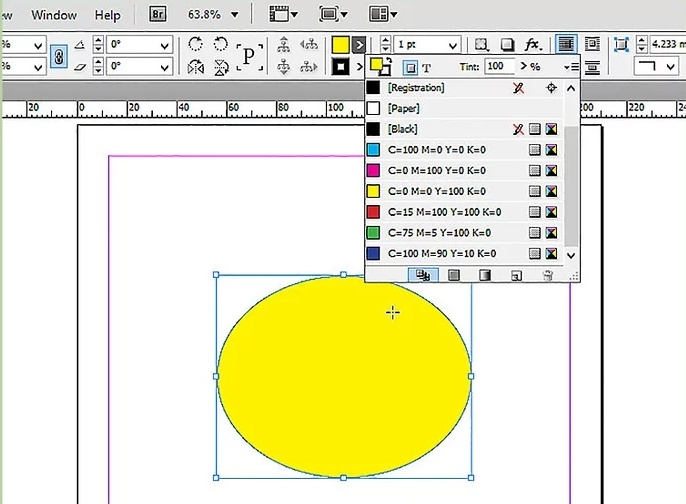686x504 pixels.
Task: Toggle Formatting affects text T button
Action: (427, 68)
